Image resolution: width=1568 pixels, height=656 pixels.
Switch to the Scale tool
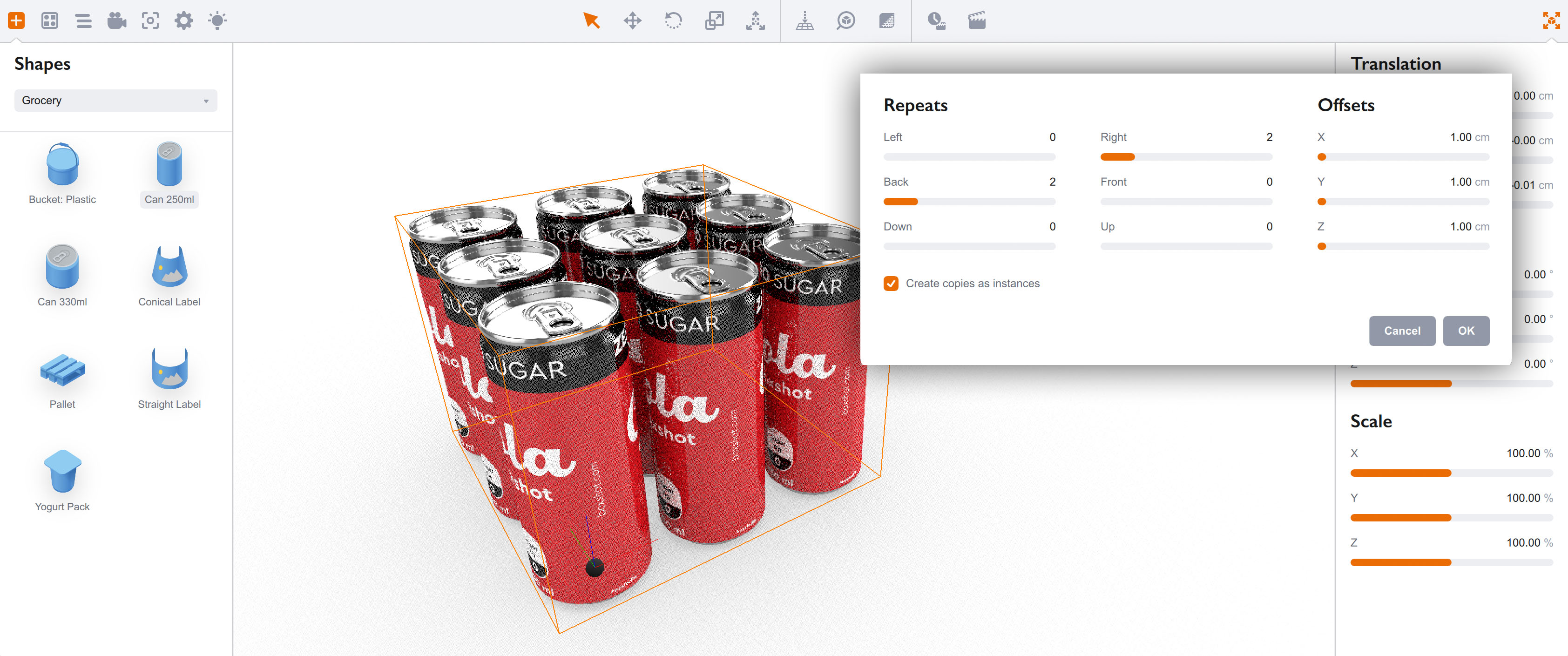715,20
